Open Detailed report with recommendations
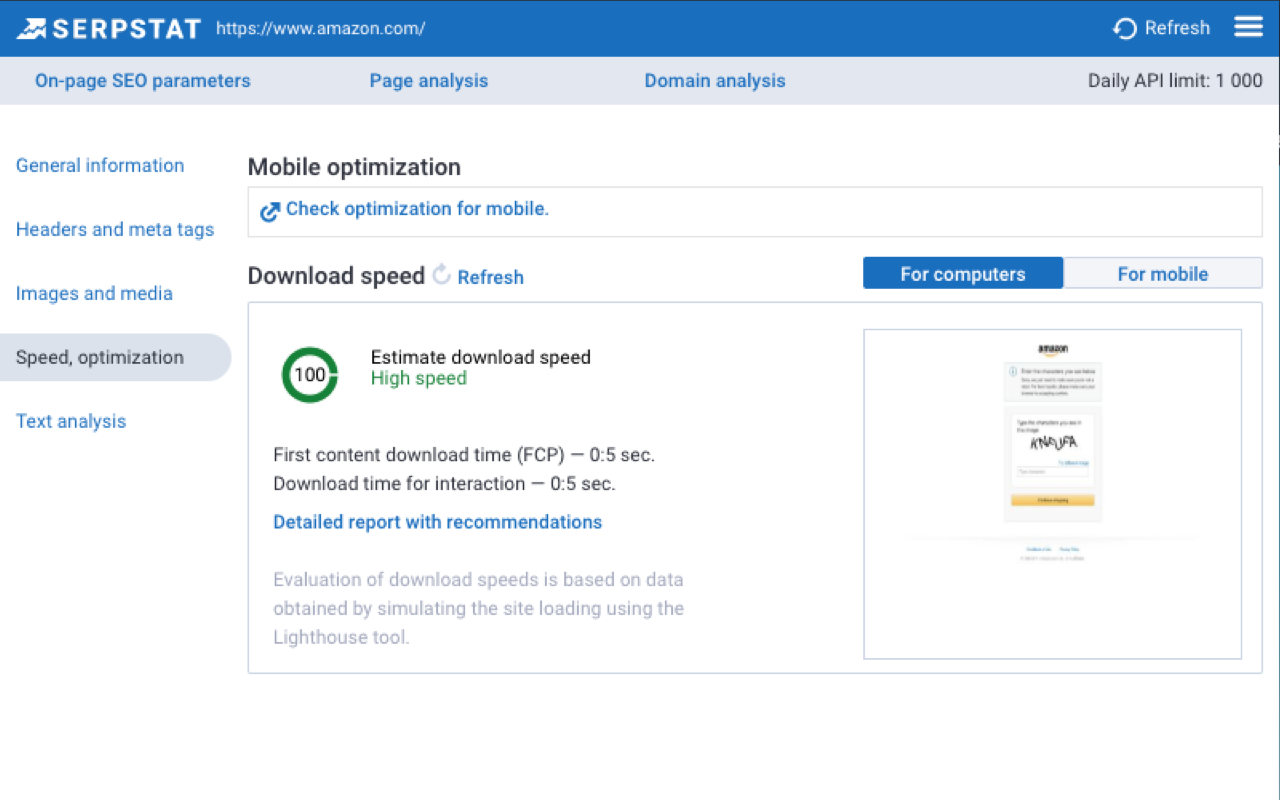The width and height of the screenshot is (1280, 800). tap(437, 521)
